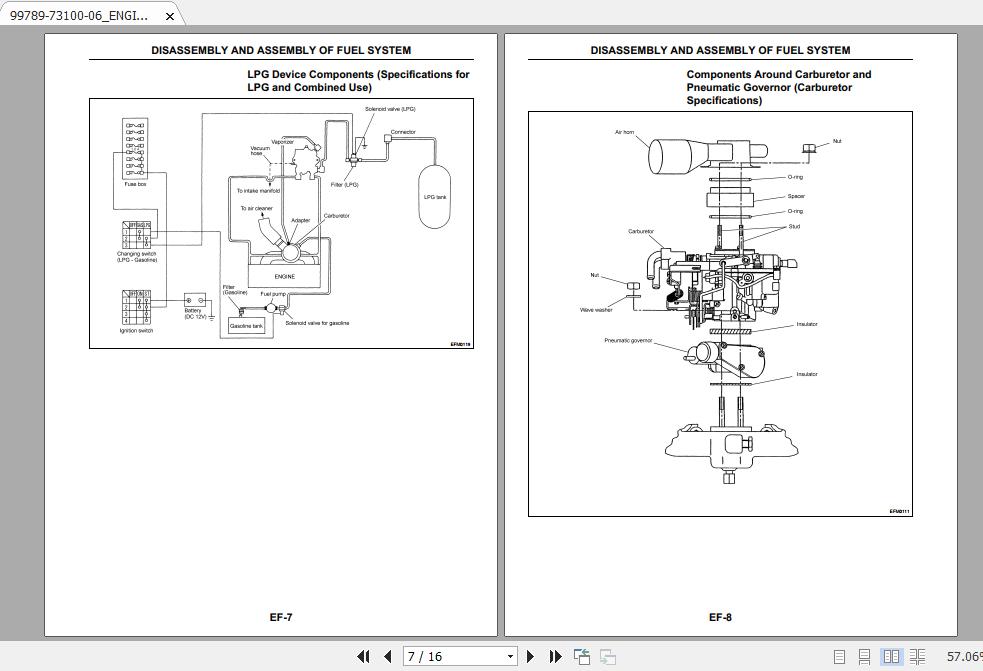Select the 99789-73100-06_ENGI document tab
The height and width of the screenshot is (671, 983).
point(80,16)
